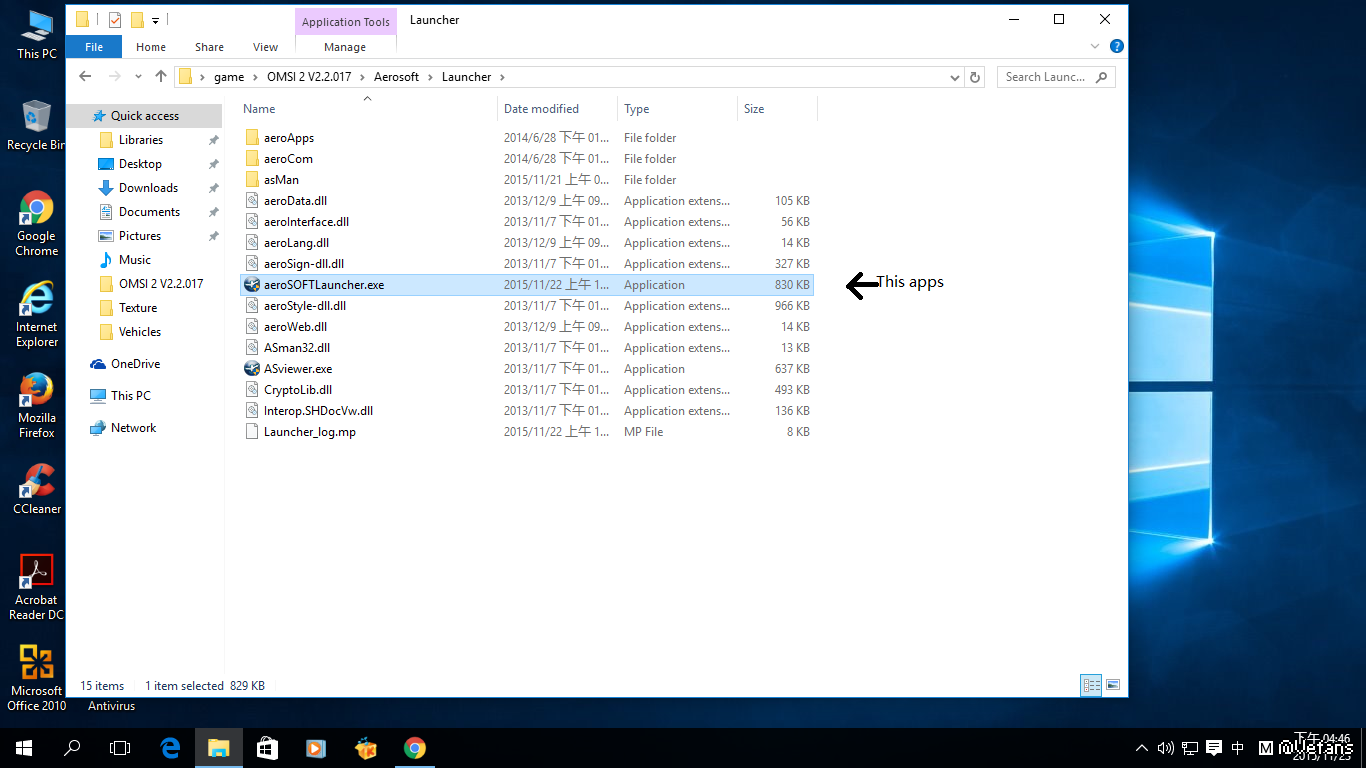Launch Microsoft Edge from the taskbar
The height and width of the screenshot is (768, 1366).
coord(170,747)
